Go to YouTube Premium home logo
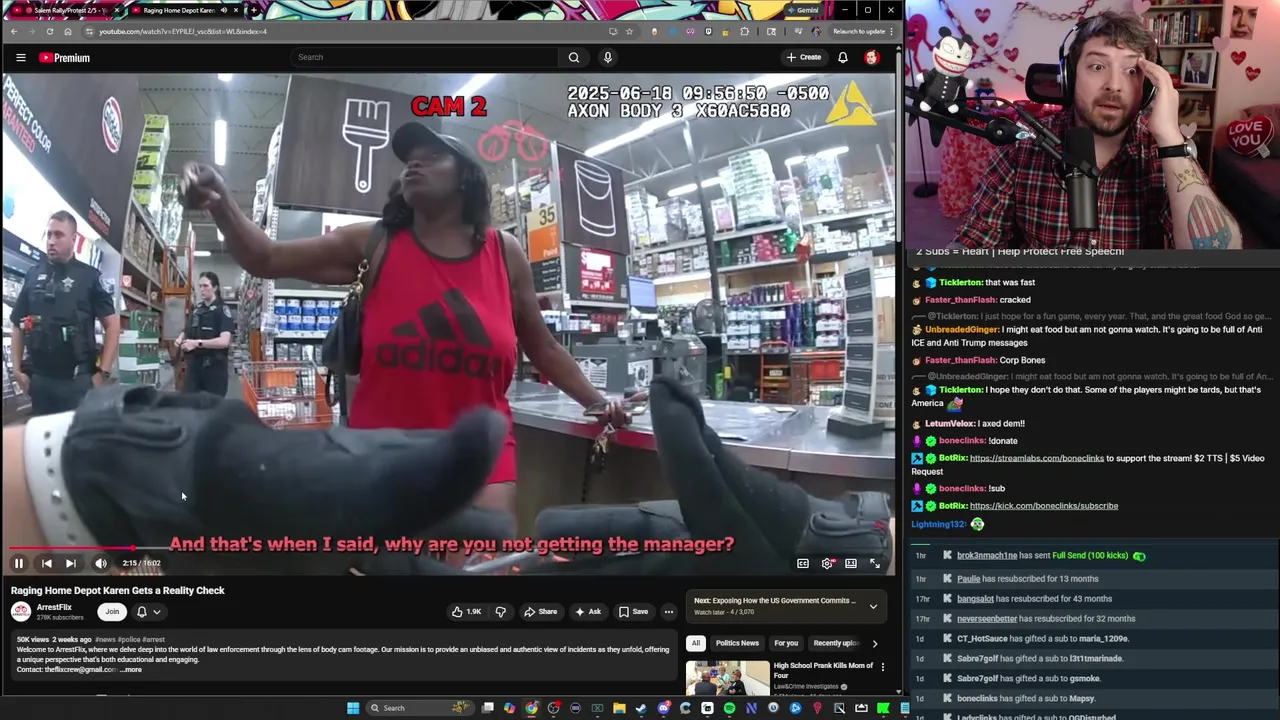 click(x=65, y=57)
